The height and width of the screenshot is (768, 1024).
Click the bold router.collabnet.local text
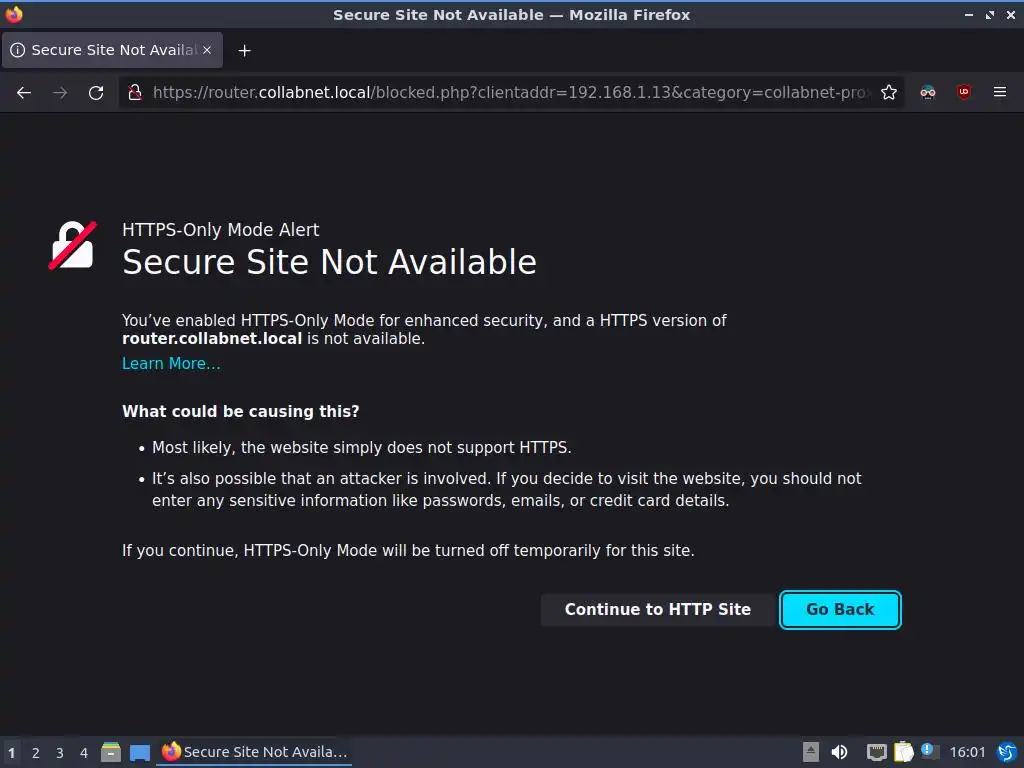tap(212, 339)
